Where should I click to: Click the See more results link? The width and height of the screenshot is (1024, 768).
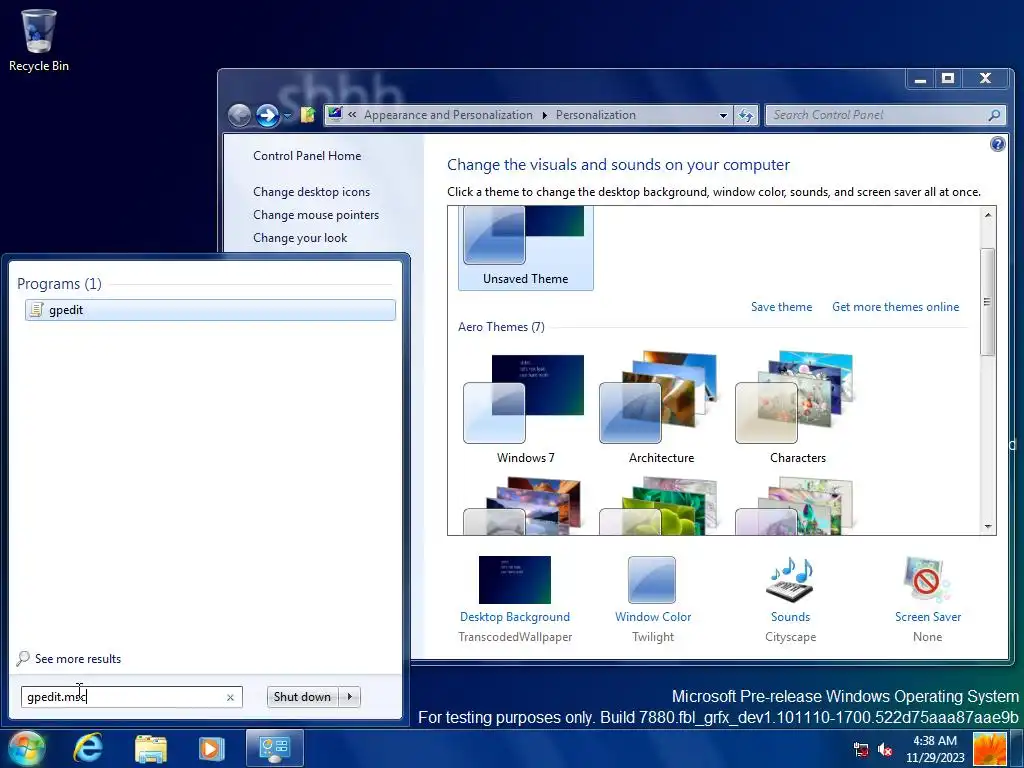[x=78, y=659]
